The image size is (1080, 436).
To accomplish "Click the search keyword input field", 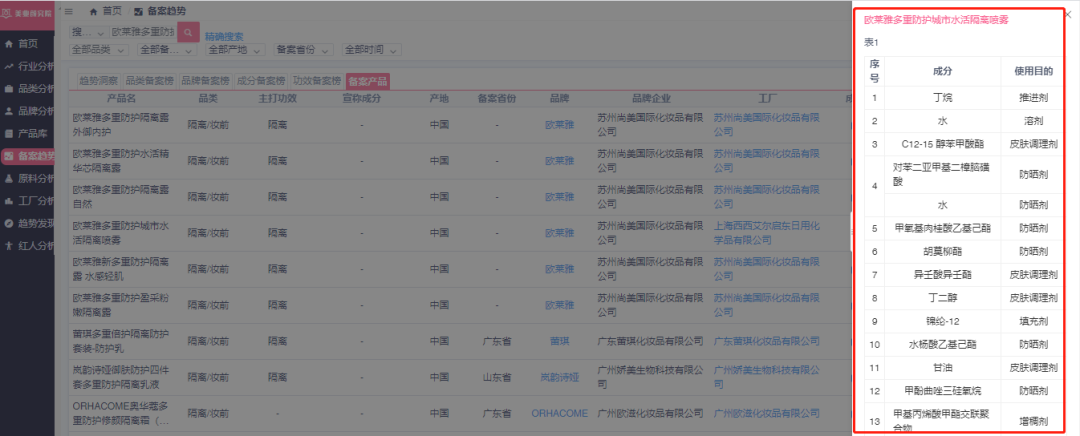I will click(x=142, y=33).
